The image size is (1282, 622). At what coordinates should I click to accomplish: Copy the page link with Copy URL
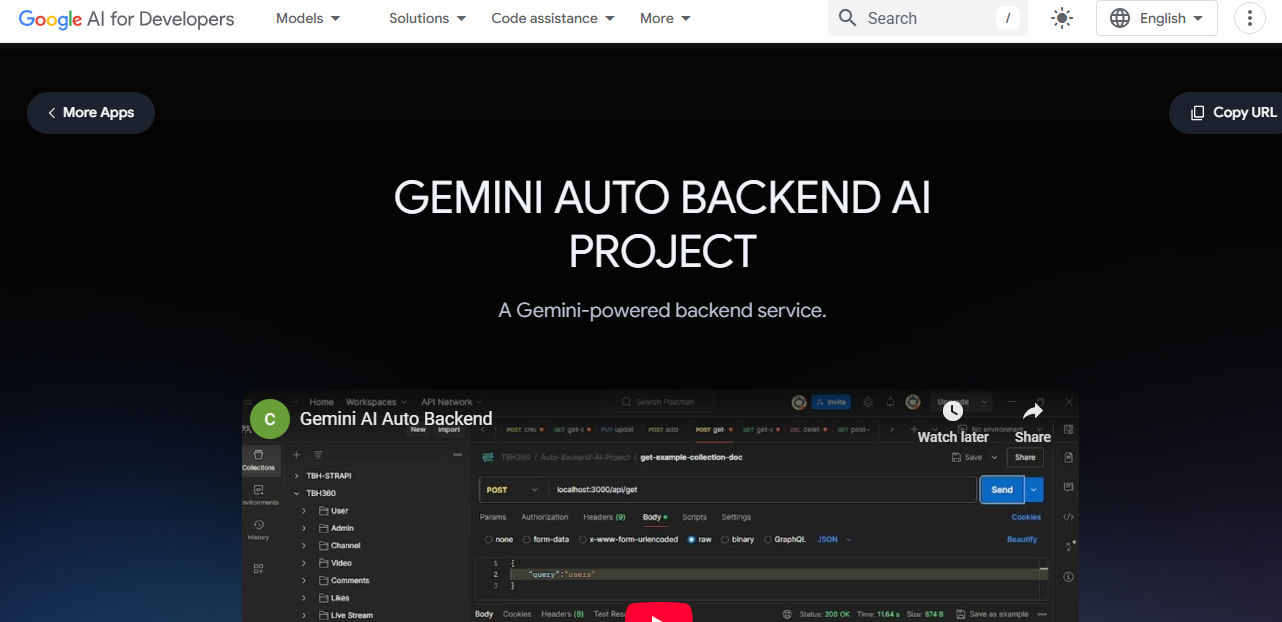tap(1226, 113)
